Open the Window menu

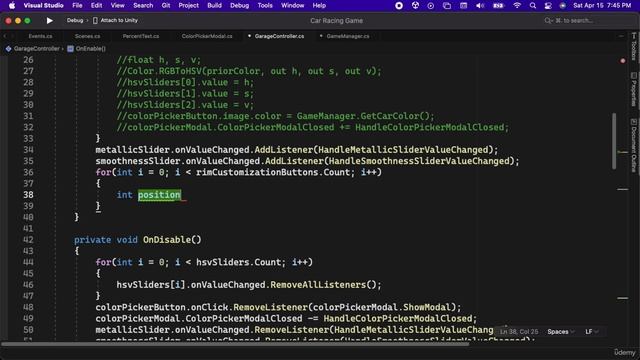293,5
